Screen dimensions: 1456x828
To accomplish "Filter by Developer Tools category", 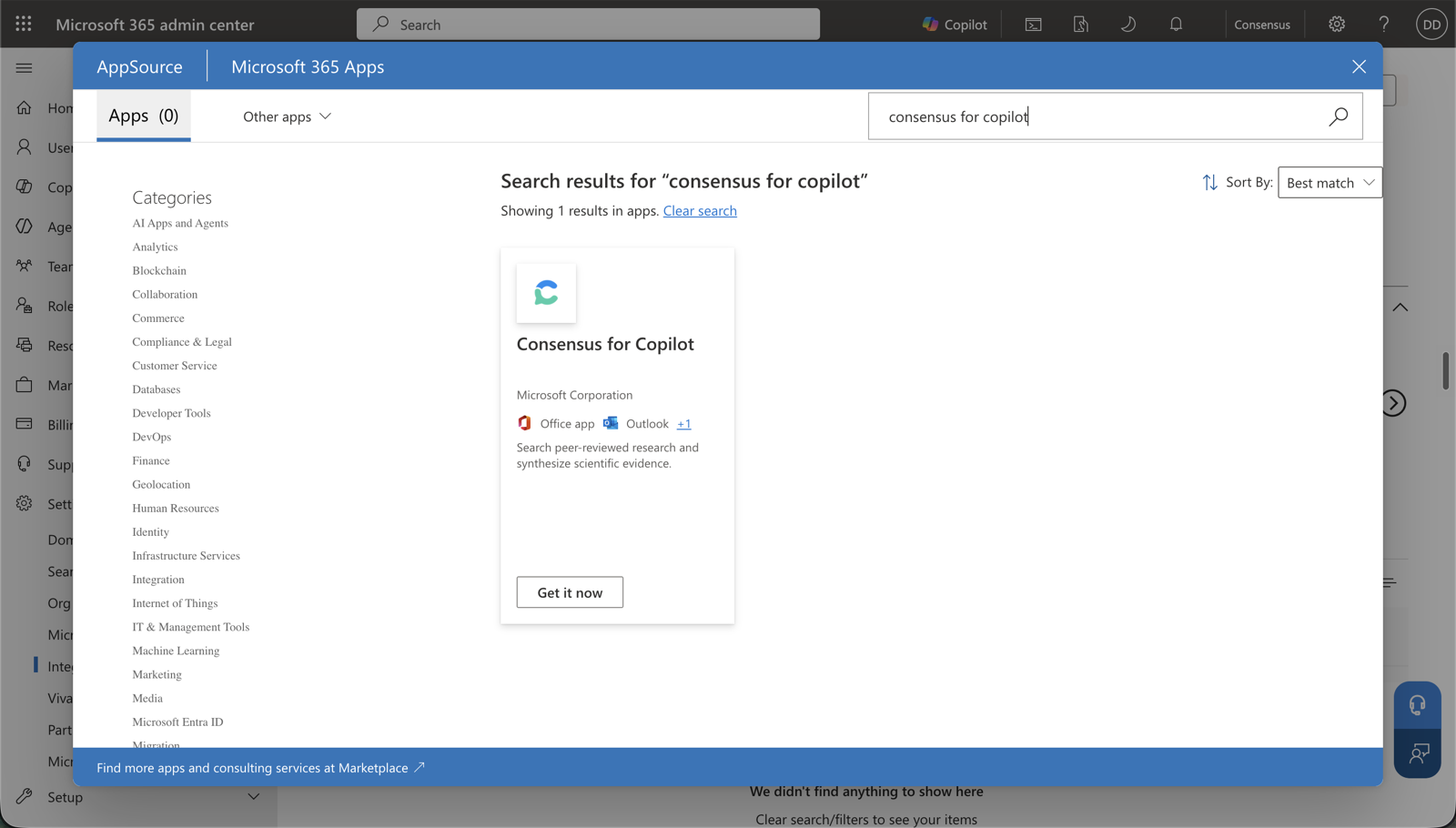I will coord(171,413).
